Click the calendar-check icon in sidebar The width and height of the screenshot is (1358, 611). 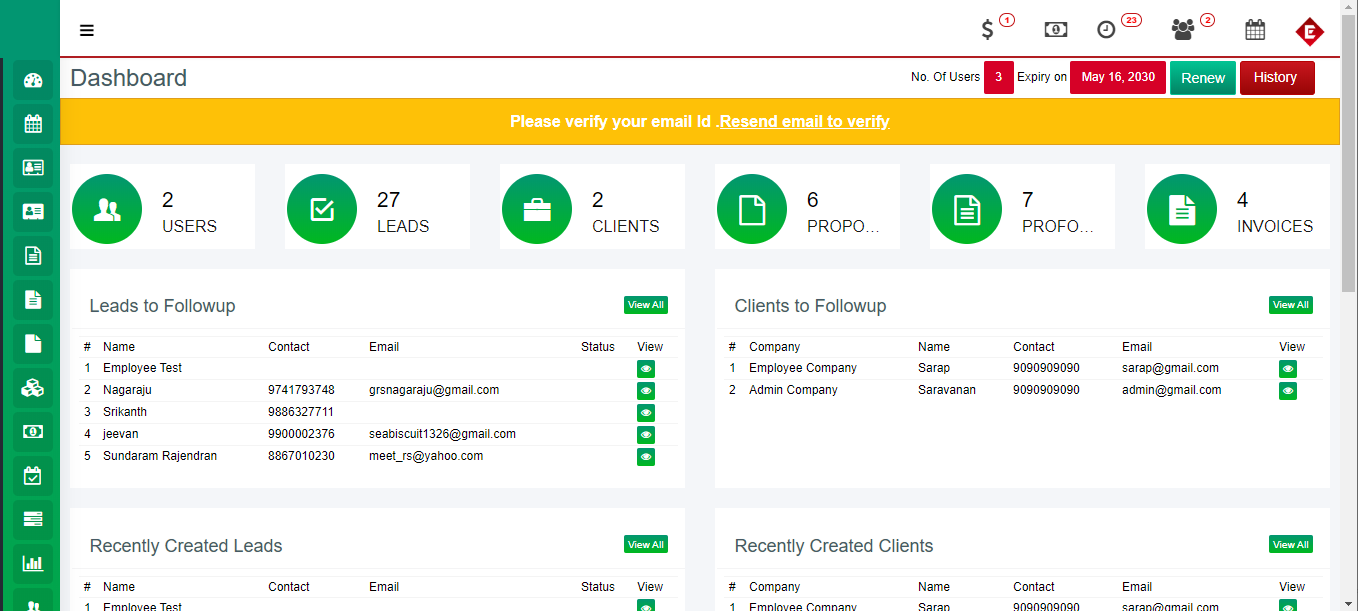[33, 476]
